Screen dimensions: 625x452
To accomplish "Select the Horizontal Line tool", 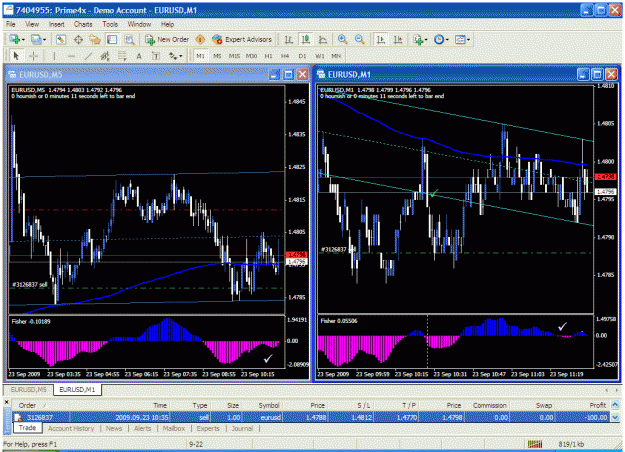I will [71, 56].
